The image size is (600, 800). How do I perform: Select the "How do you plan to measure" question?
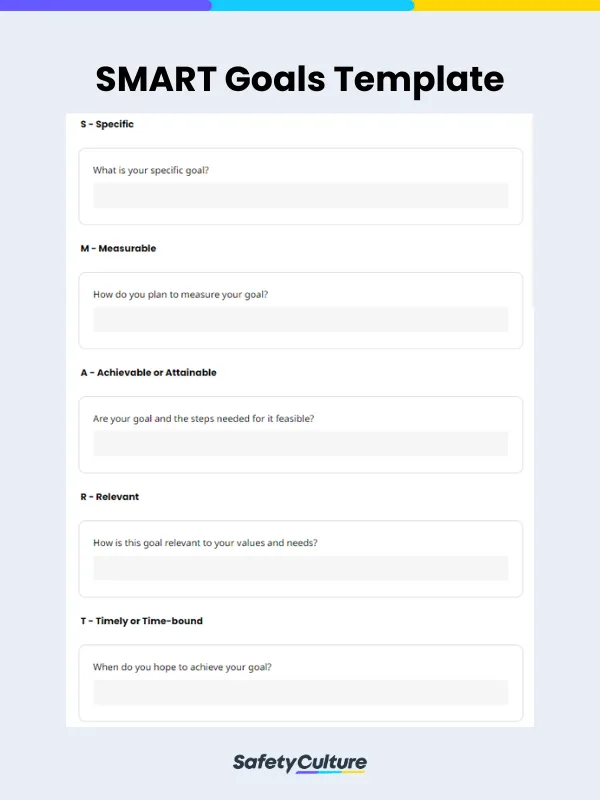[180, 294]
